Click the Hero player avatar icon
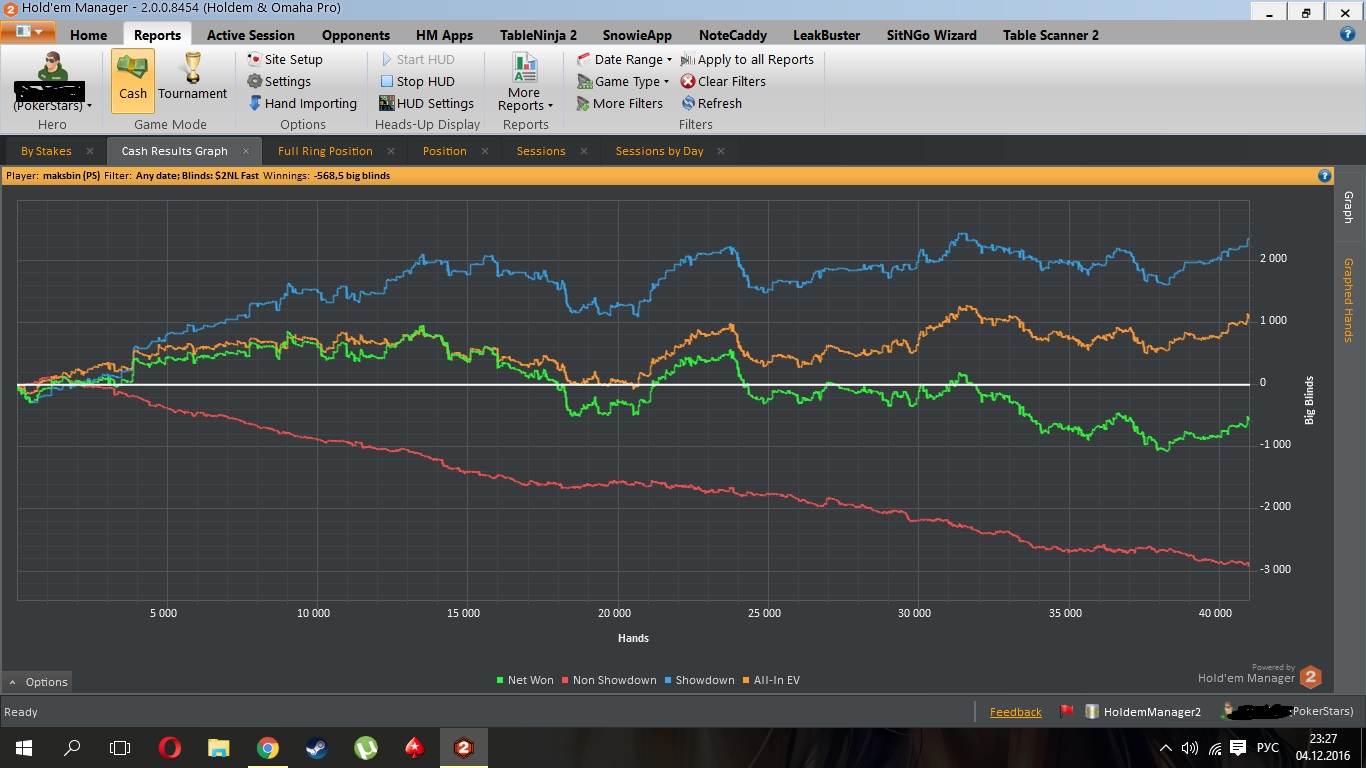Image resolution: width=1366 pixels, height=768 pixels. pos(52,67)
